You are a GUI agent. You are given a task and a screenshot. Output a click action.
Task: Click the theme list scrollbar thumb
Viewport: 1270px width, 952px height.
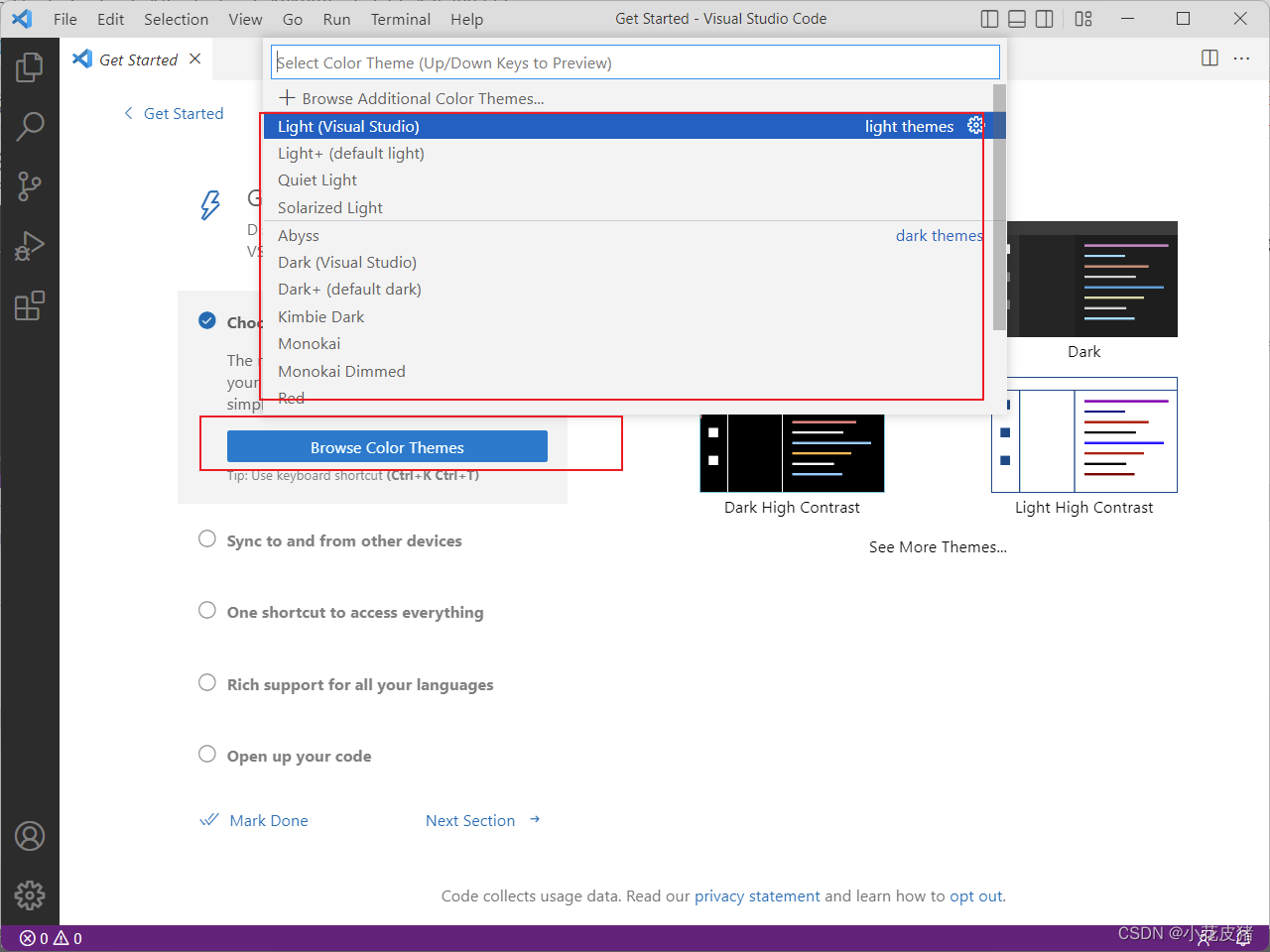pyautogui.click(x=999, y=207)
